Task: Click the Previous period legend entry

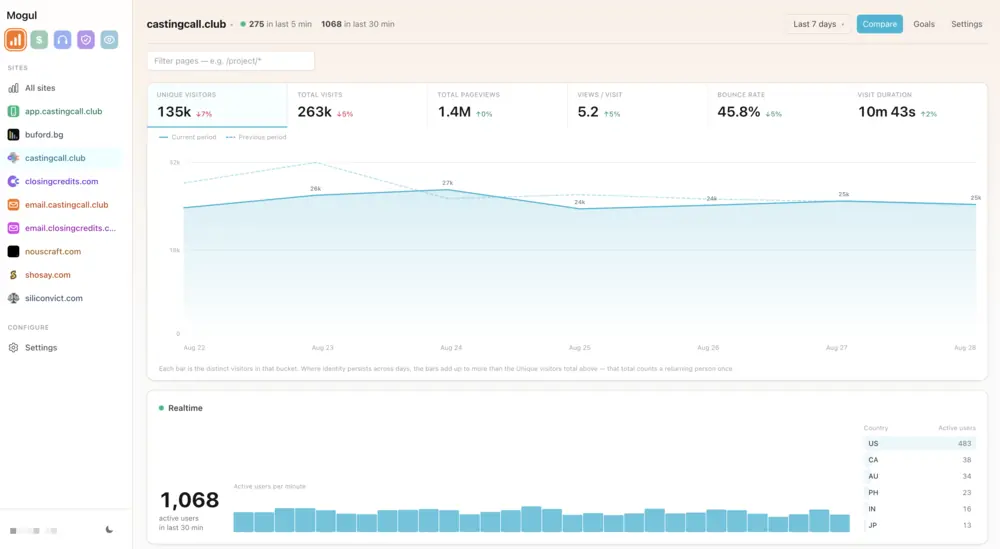Action: tap(256, 137)
